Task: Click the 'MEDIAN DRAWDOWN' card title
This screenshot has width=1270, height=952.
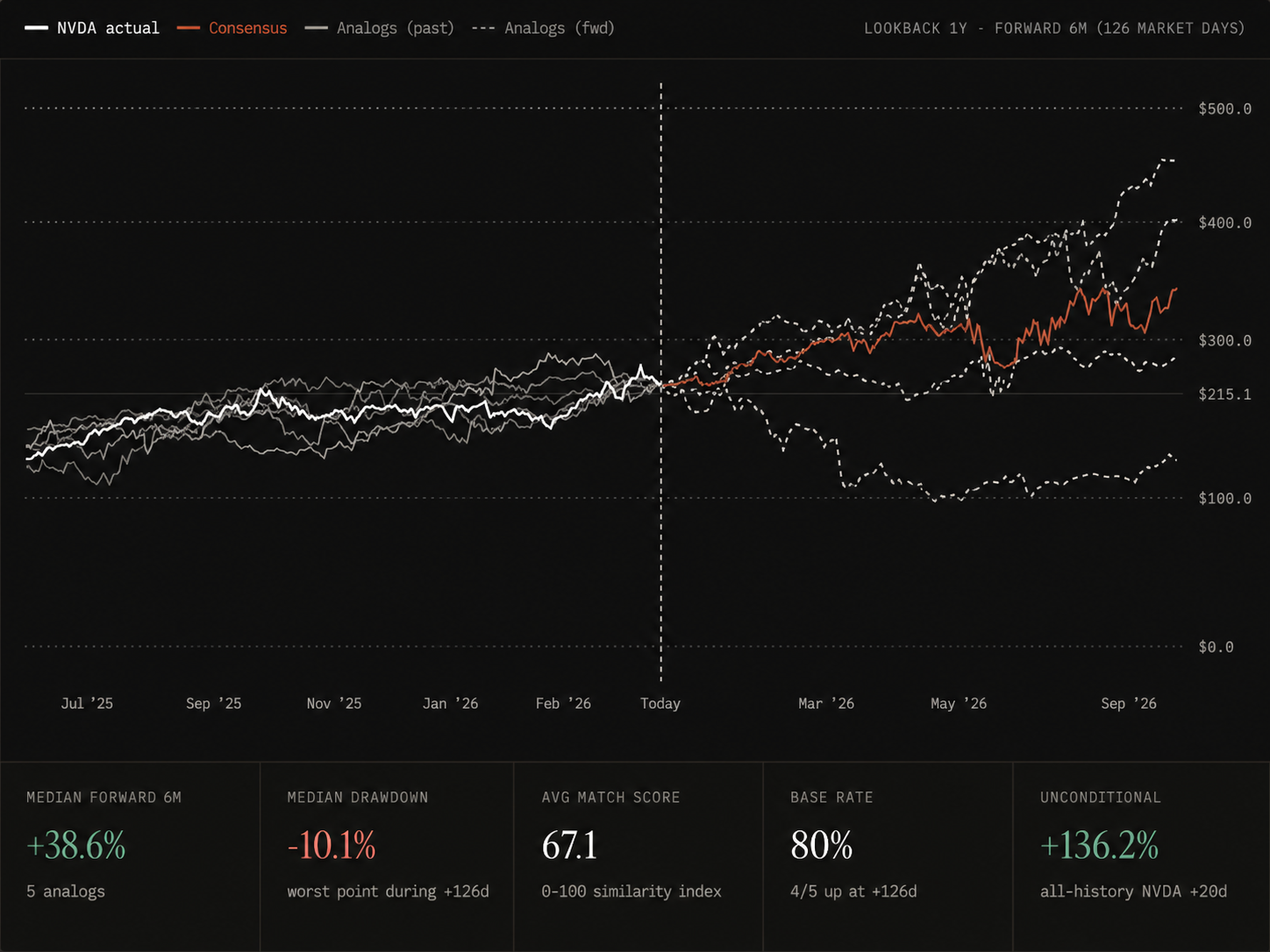Action: click(358, 798)
